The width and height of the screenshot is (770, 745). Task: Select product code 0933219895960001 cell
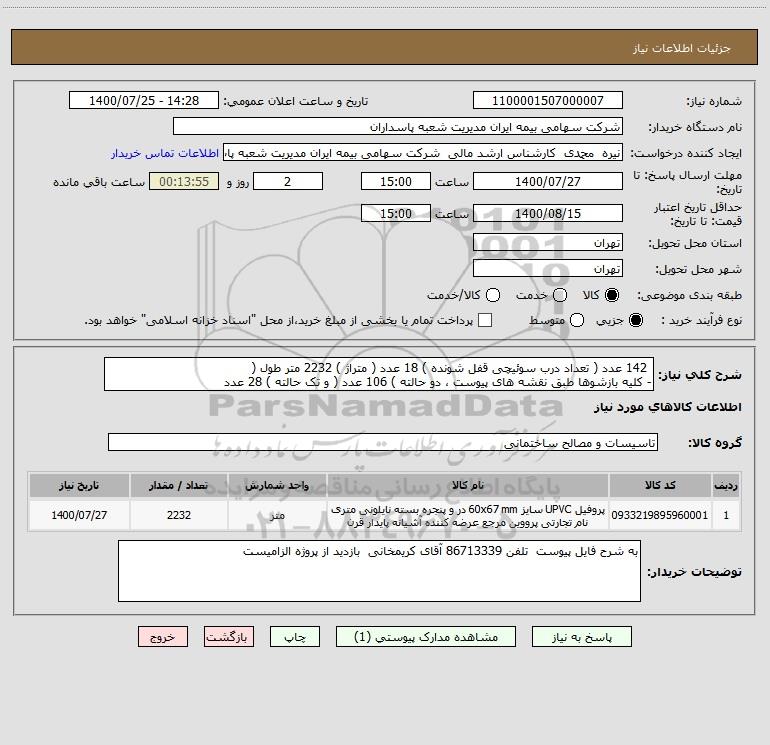point(660,515)
